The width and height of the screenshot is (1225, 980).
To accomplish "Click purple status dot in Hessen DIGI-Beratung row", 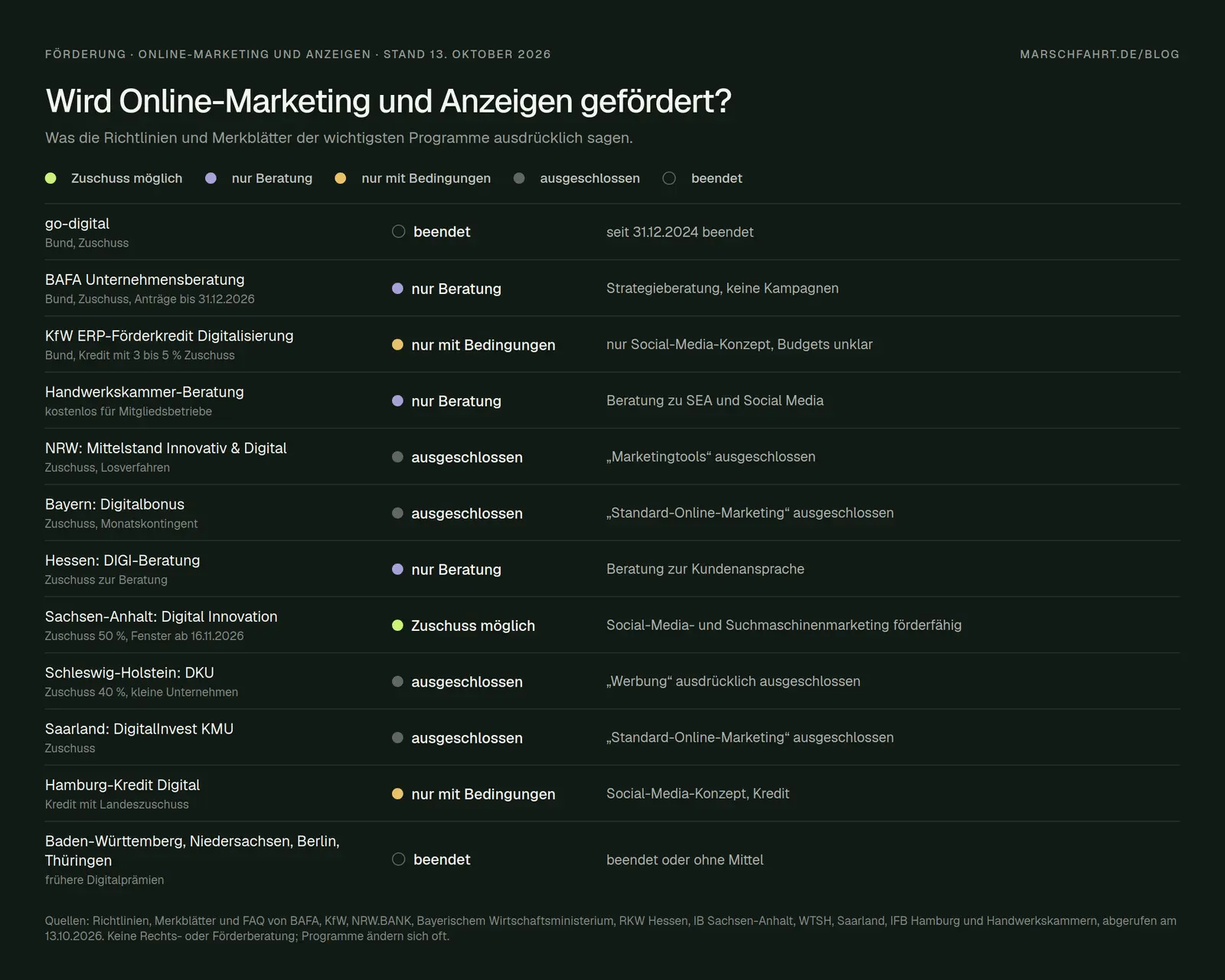I will click(397, 569).
